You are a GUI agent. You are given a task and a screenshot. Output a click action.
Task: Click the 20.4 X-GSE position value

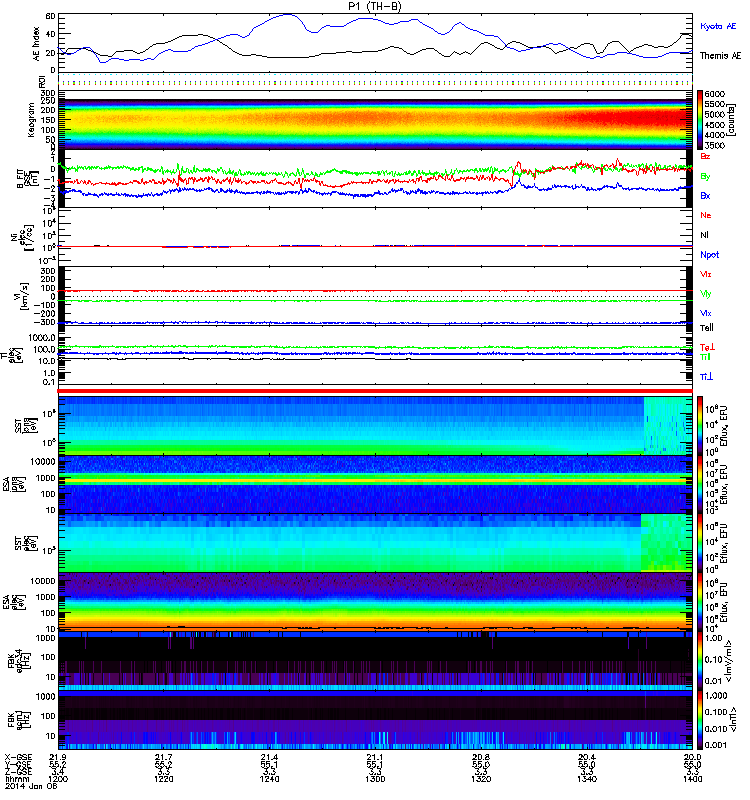pos(587,757)
